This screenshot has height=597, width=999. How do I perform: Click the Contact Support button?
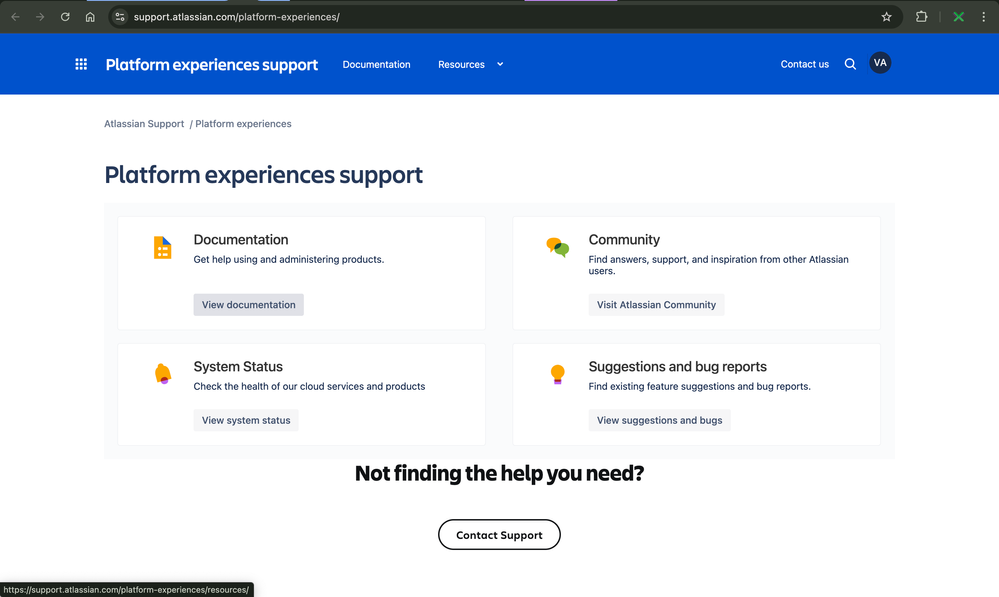tap(500, 535)
